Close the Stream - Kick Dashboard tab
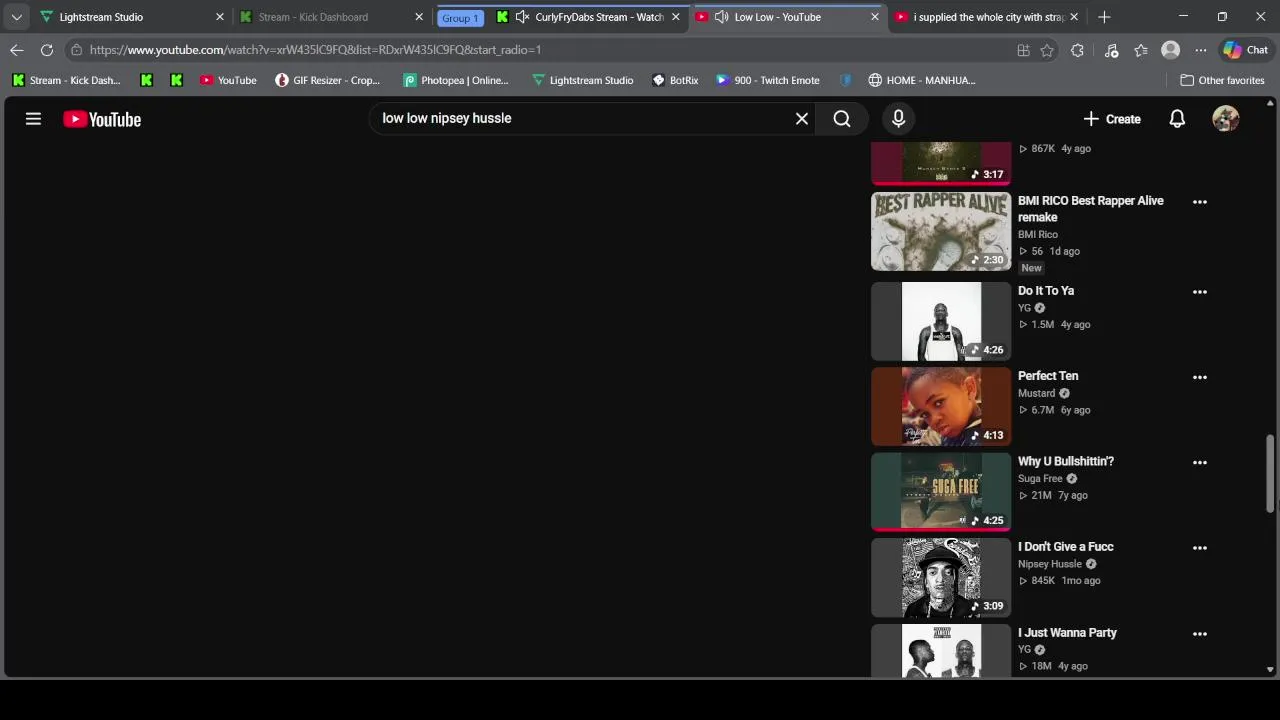1280x720 pixels. (x=419, y=17)
